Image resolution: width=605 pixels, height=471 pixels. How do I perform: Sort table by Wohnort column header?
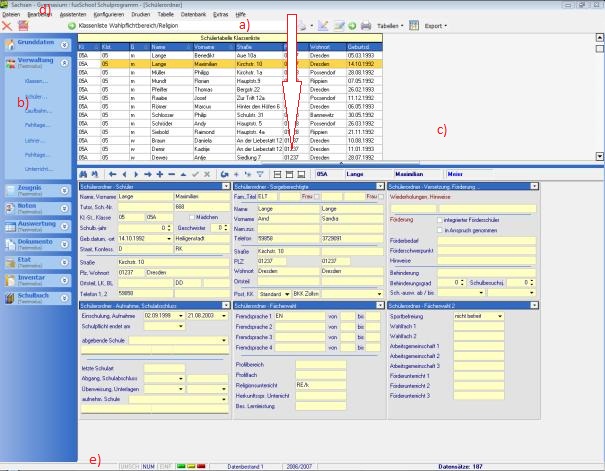pos(327,47)
